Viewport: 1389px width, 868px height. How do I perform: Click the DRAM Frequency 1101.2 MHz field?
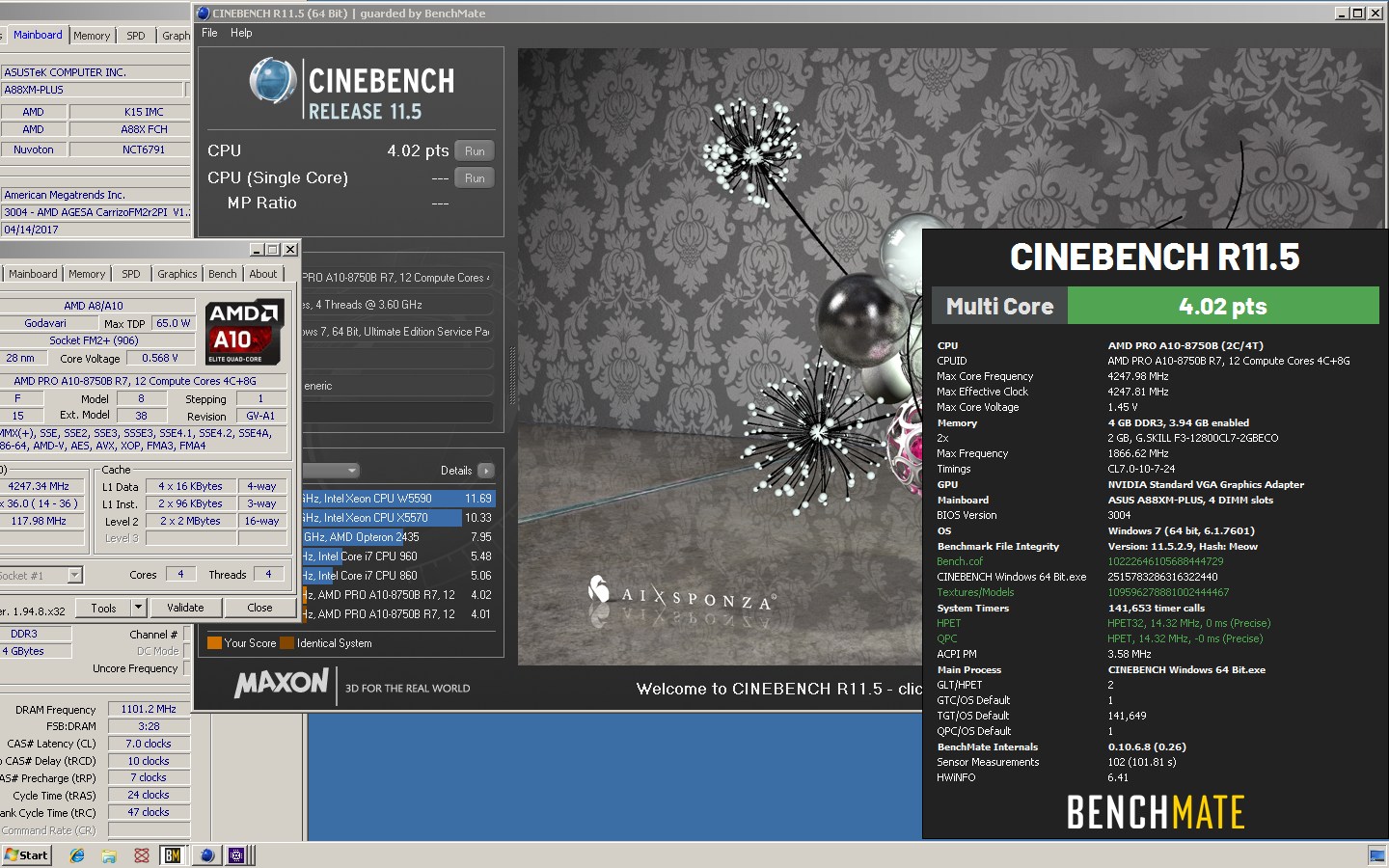coord(149,709)
